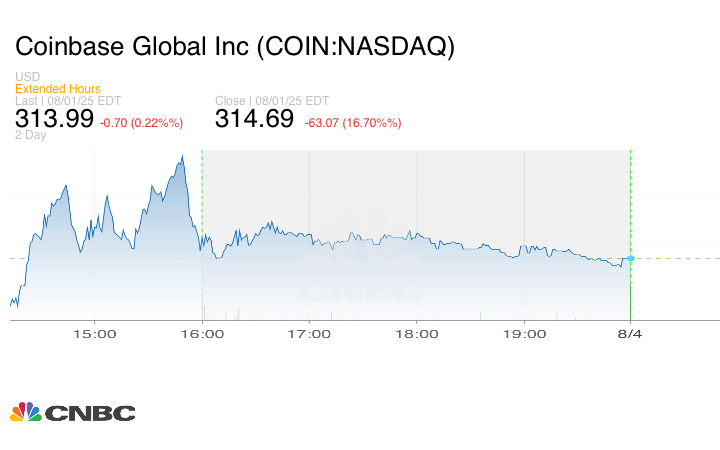Click the 16:00 time axis label
Screen dimensions: 720x450
[206, 334]
